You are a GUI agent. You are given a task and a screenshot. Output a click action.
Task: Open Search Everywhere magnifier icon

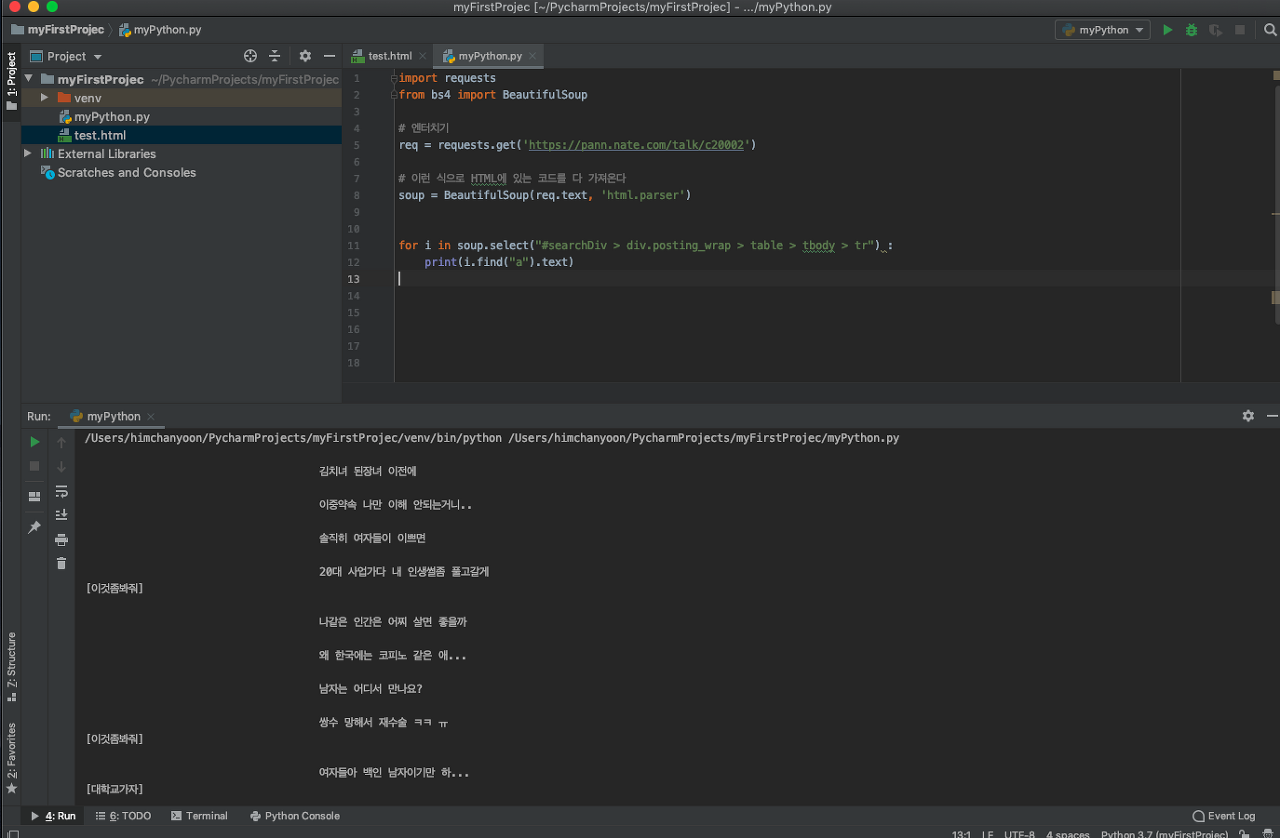click(1270, 30)
